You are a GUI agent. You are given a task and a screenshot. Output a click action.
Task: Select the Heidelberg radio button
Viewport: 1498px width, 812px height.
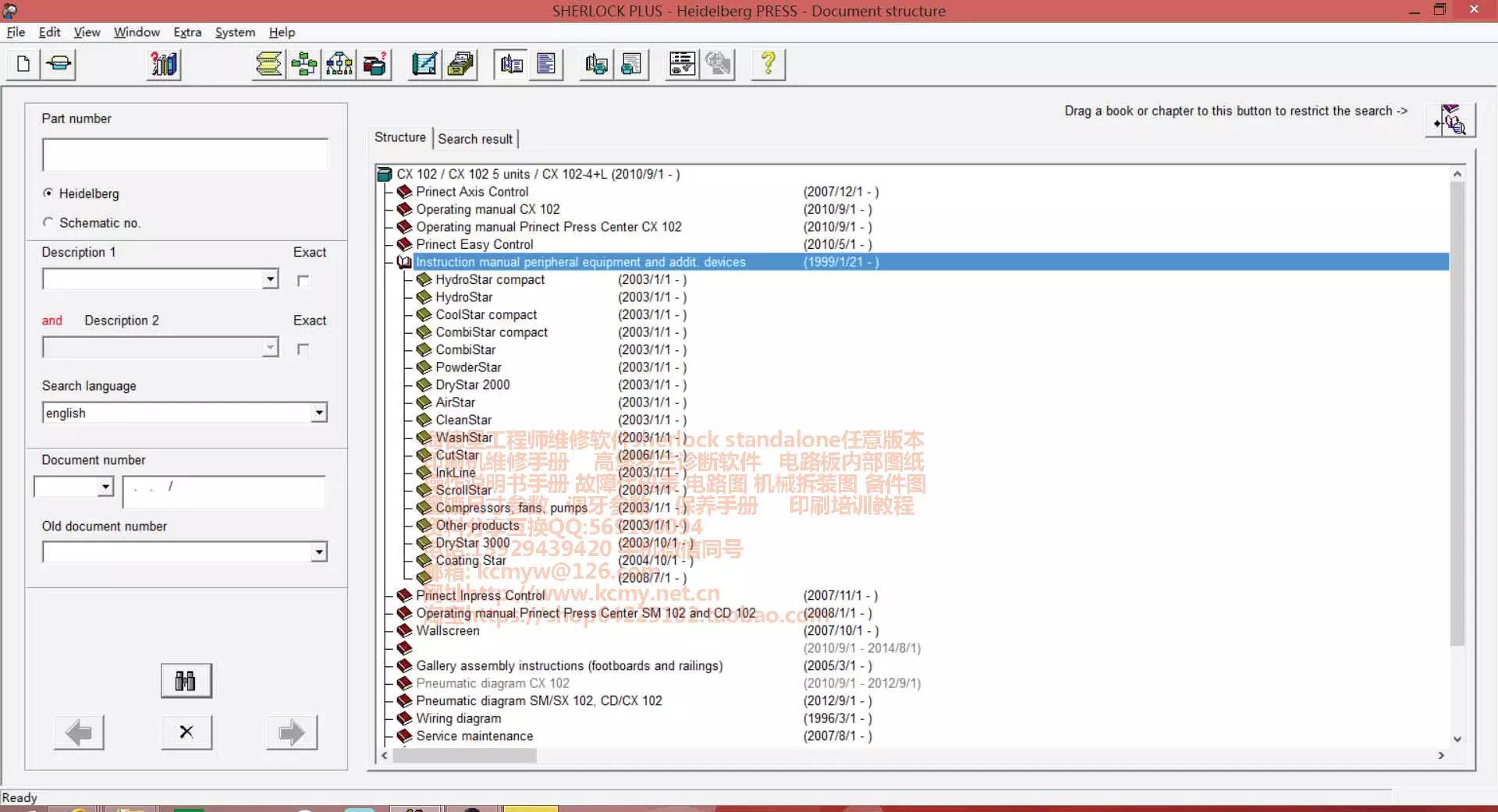click(x=48, y=193)
